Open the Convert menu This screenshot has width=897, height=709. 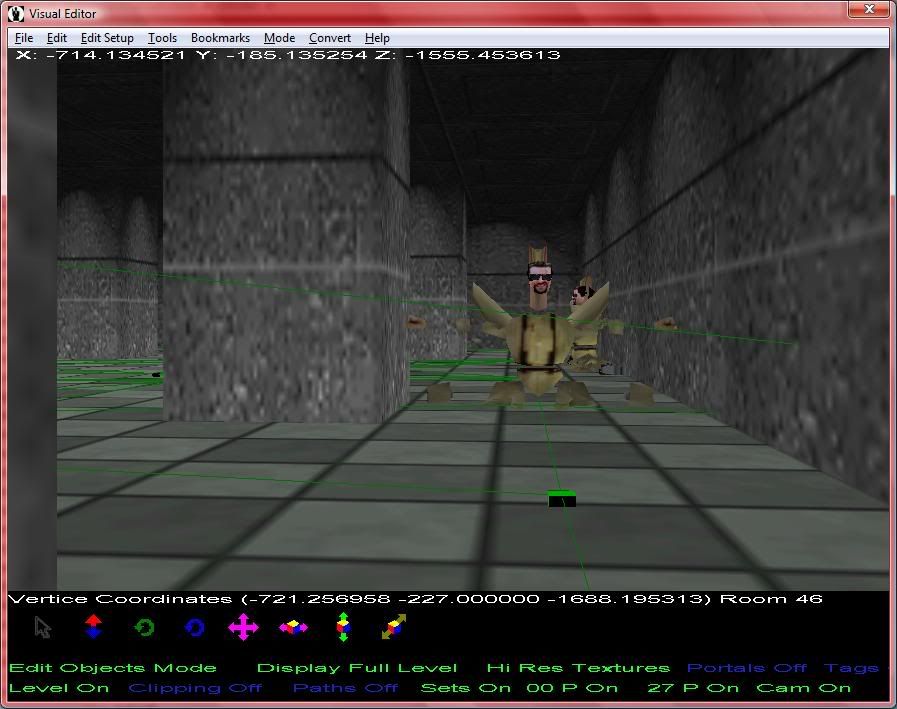[x=330, y=38]
